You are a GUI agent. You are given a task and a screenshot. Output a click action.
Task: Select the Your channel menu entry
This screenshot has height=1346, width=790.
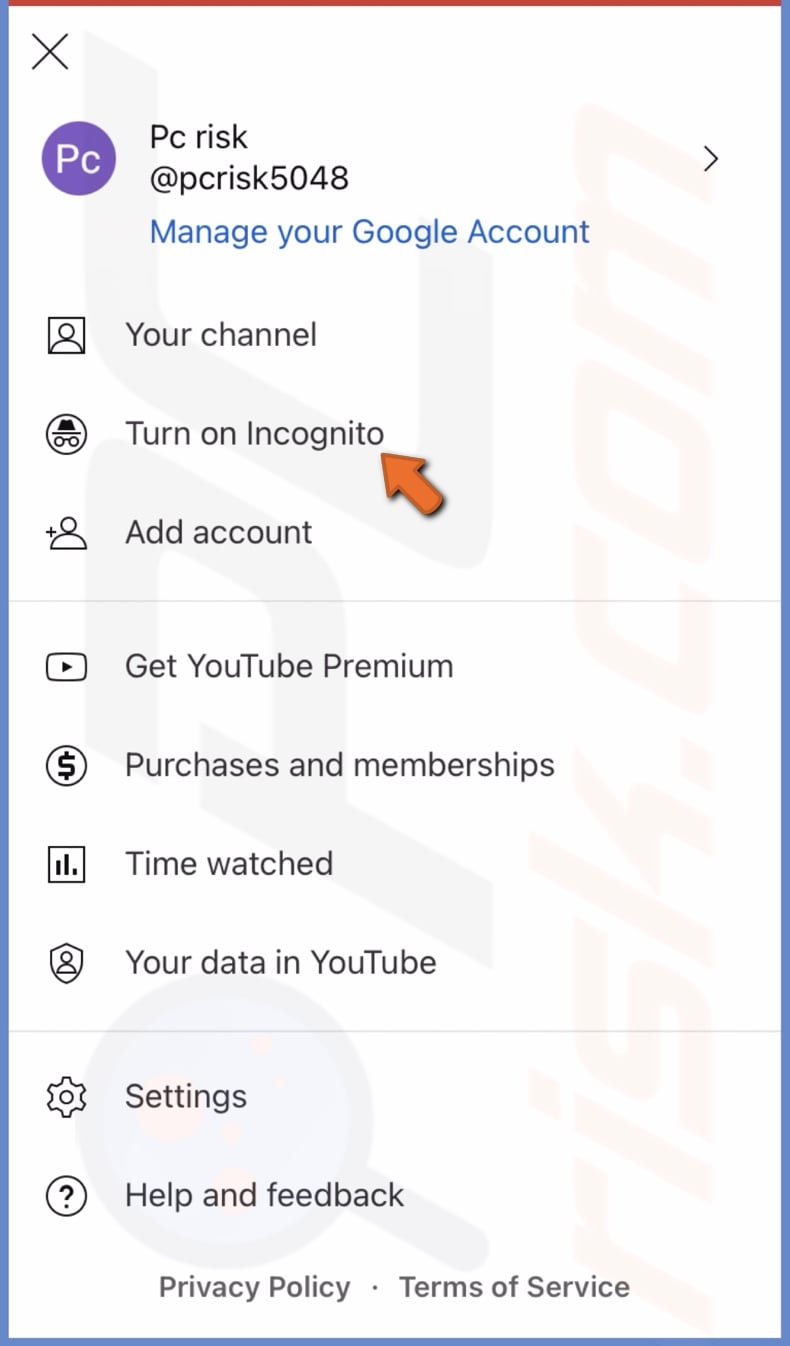[221, 335]
